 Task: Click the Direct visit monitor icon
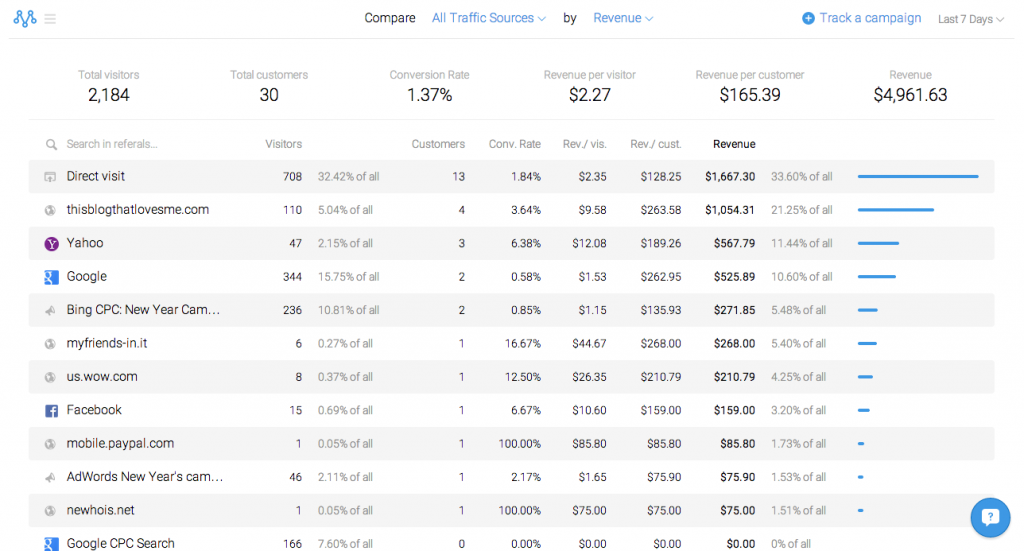[50, 177]
